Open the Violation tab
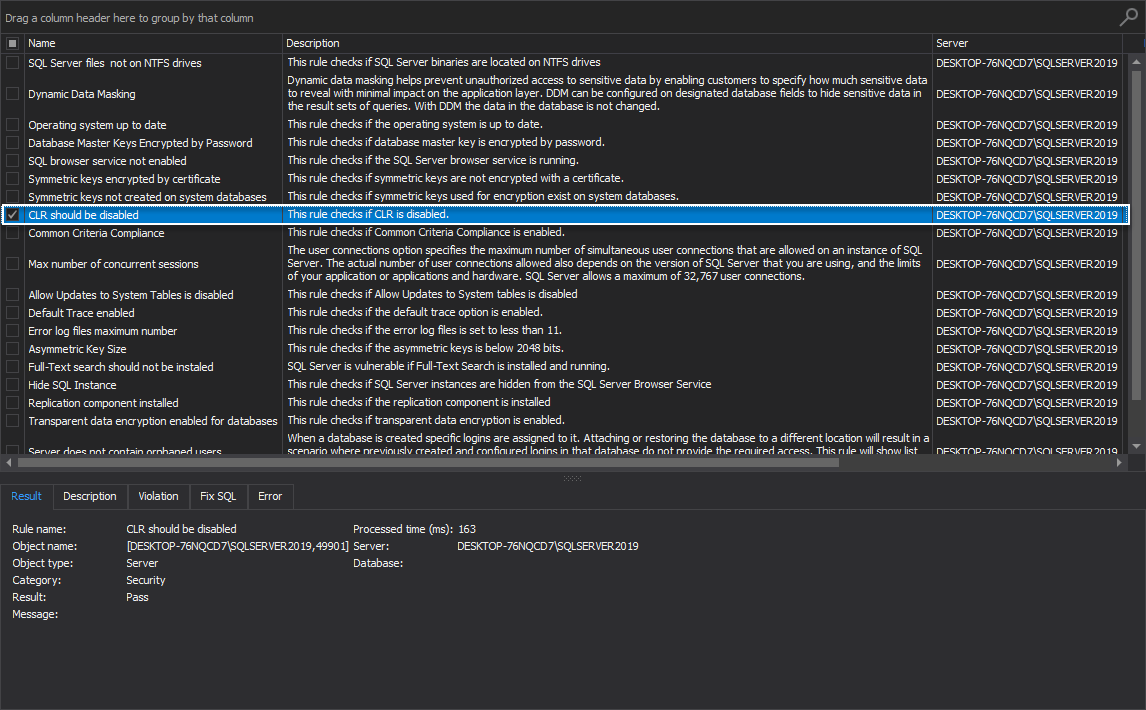 (x=159, y=496)
